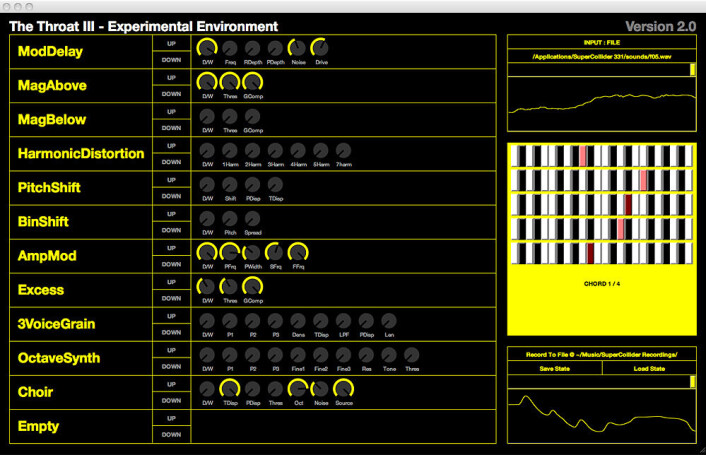This screenshot has width=706, height=455.
Task: Click the MagBelow D/W knob
Action: [x=207, y=117]
